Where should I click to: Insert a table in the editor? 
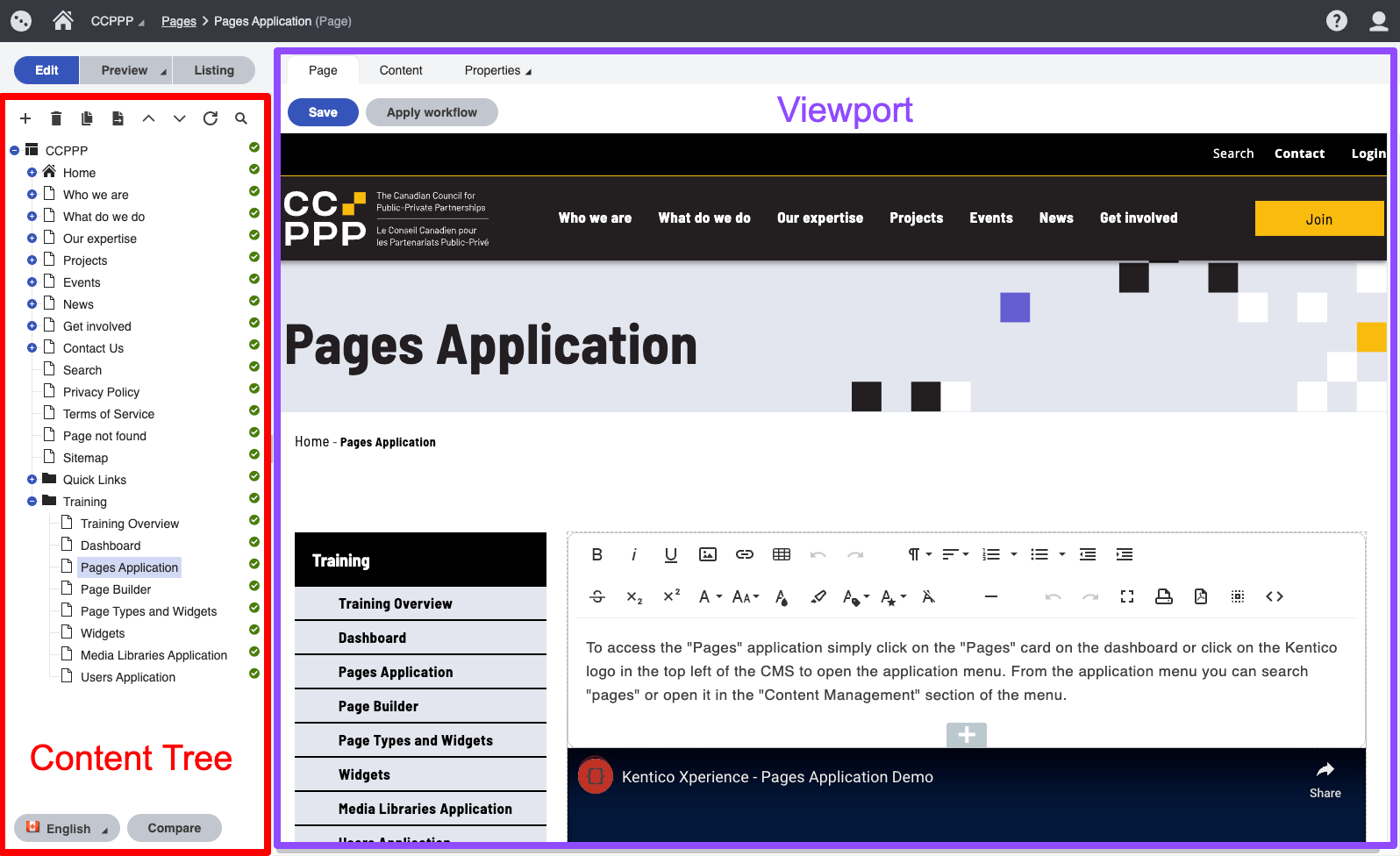[x=782, y=554]
